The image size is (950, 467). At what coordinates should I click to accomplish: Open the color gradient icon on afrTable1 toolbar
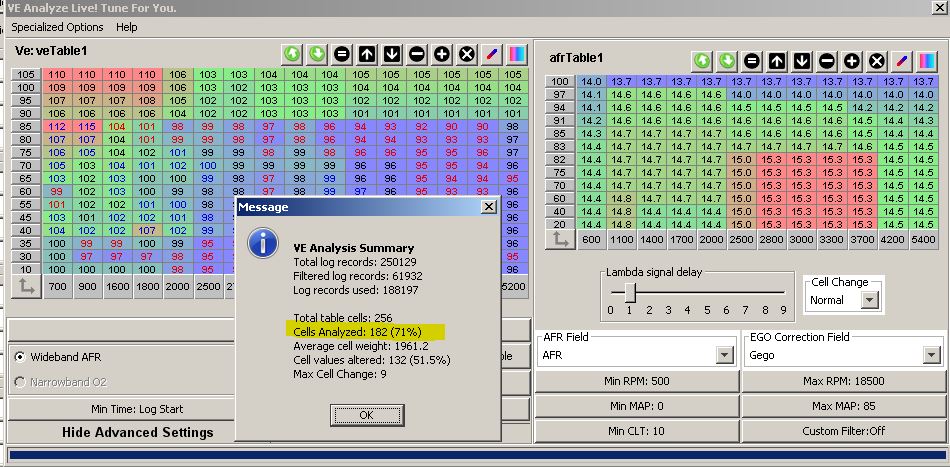927,60
